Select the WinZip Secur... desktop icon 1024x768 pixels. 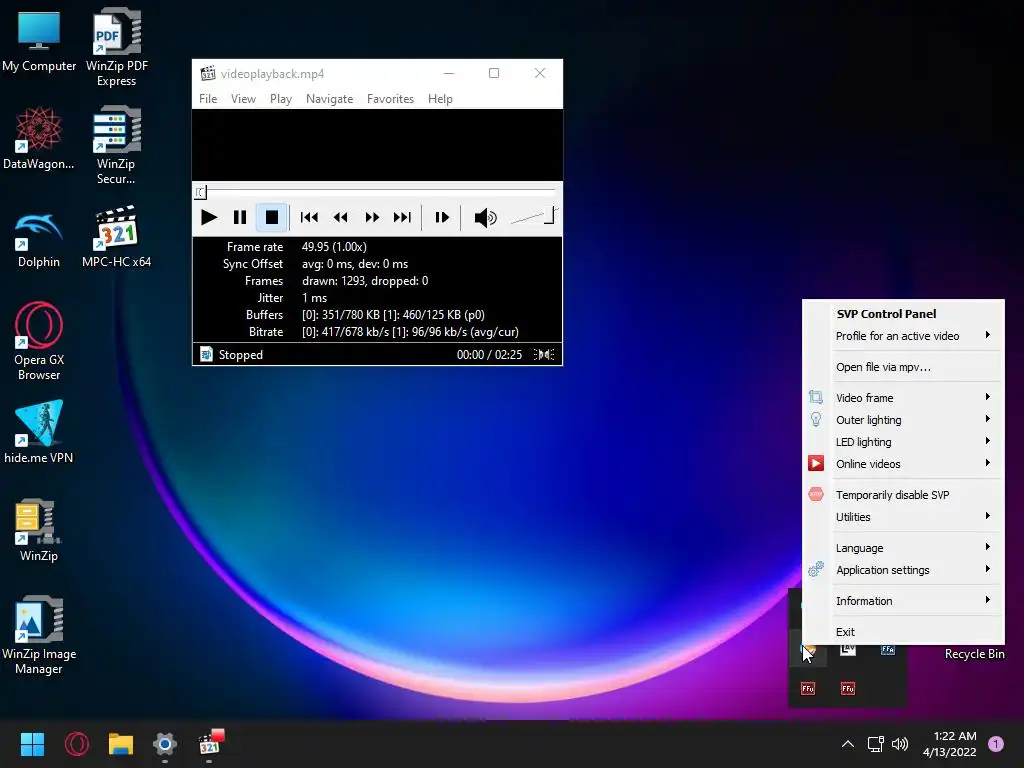coord(116,145)
